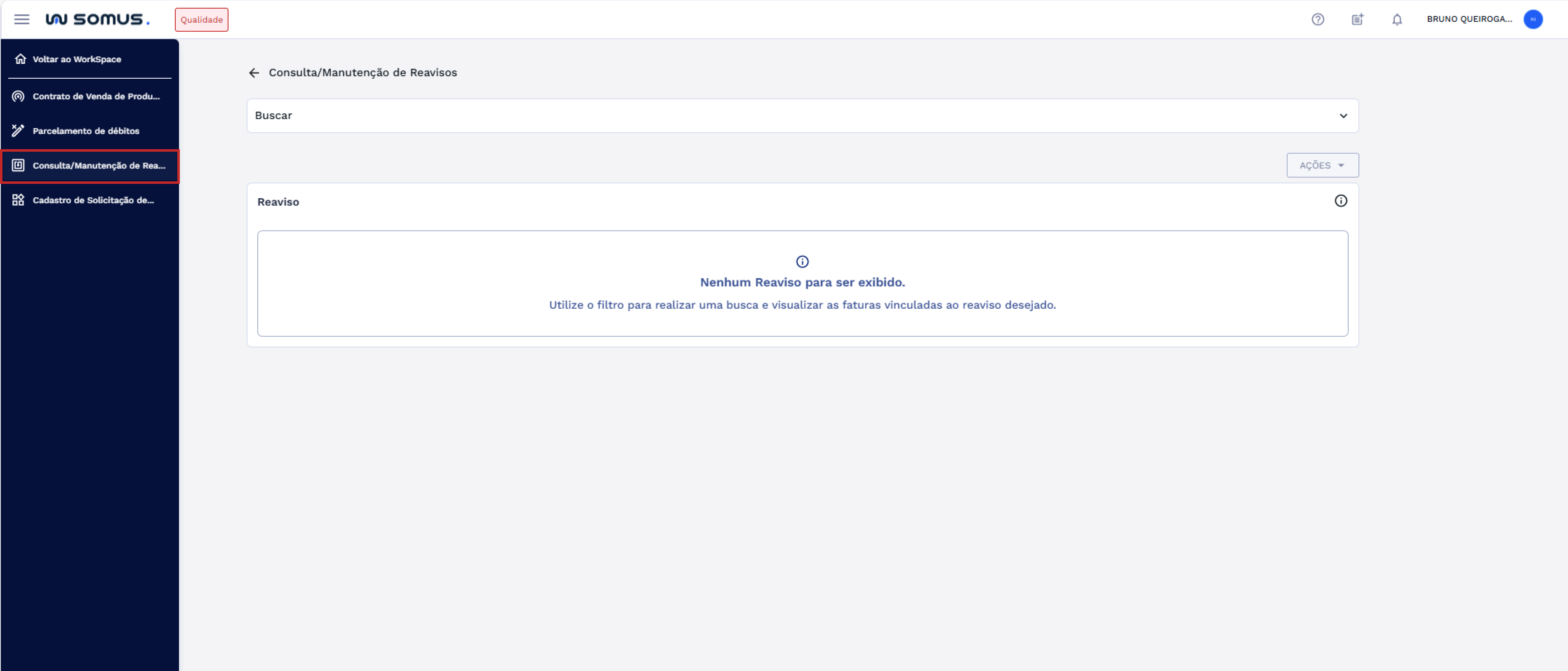
Task: Click the news document icon in header
Action: point(1357,19)
